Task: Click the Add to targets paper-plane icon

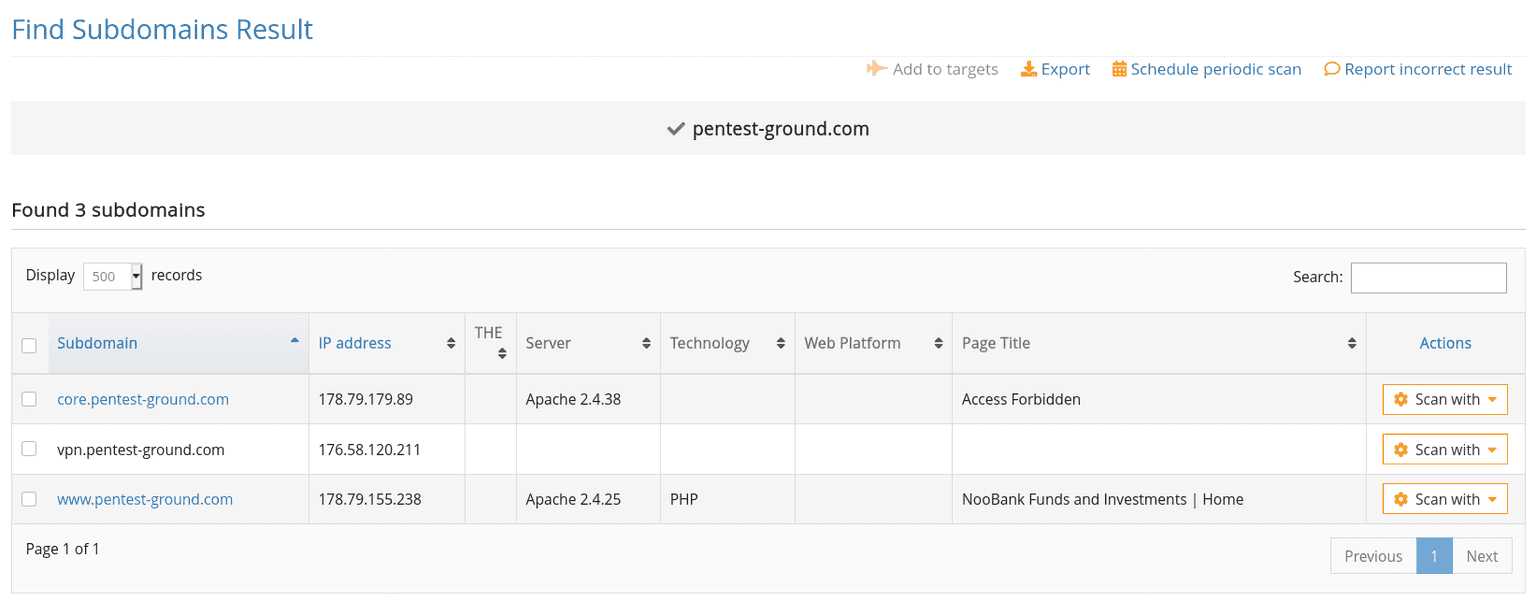Action: pyautogui.click(x=875, y=69)
